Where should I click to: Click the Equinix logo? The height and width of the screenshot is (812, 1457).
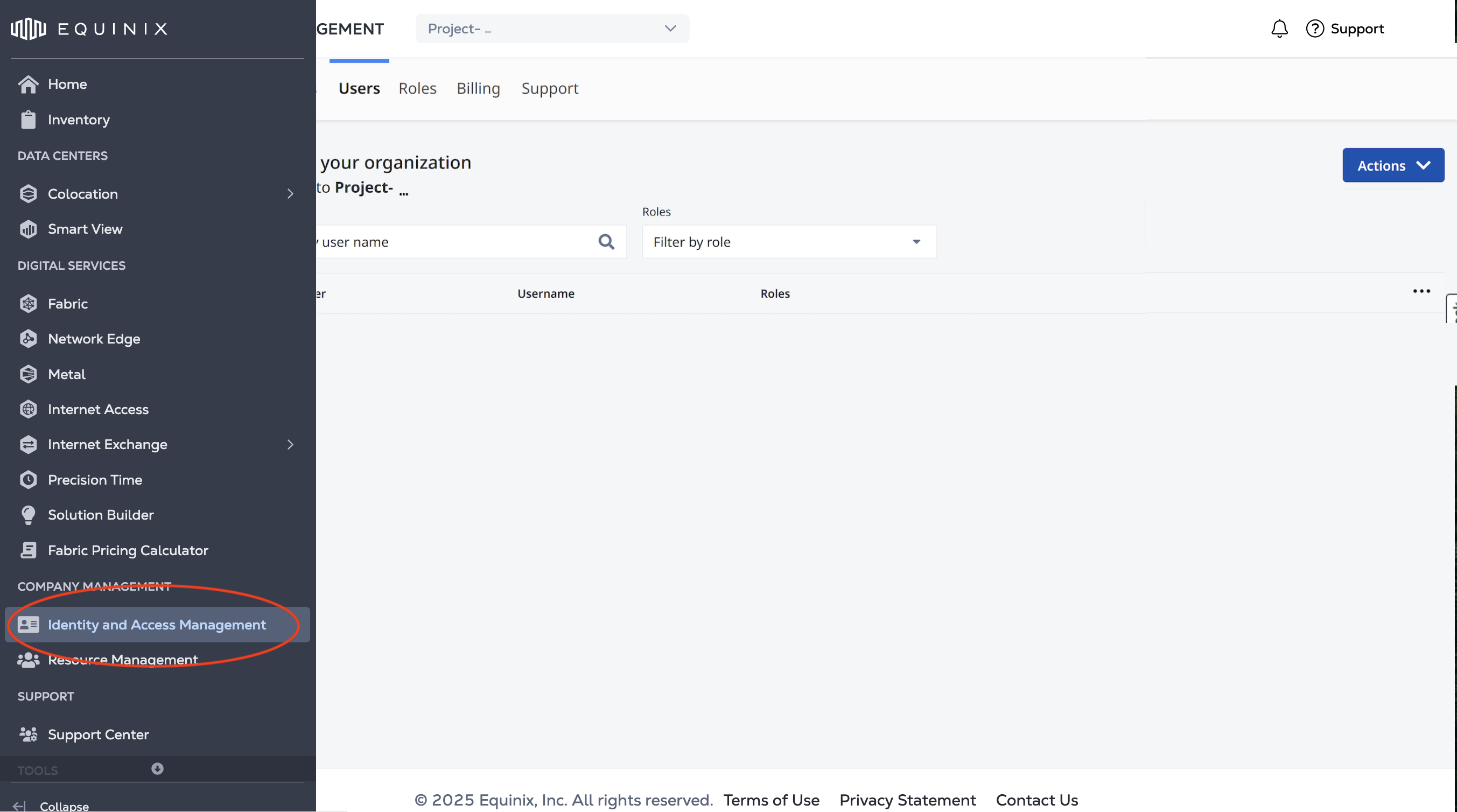[x=89, y=29]
